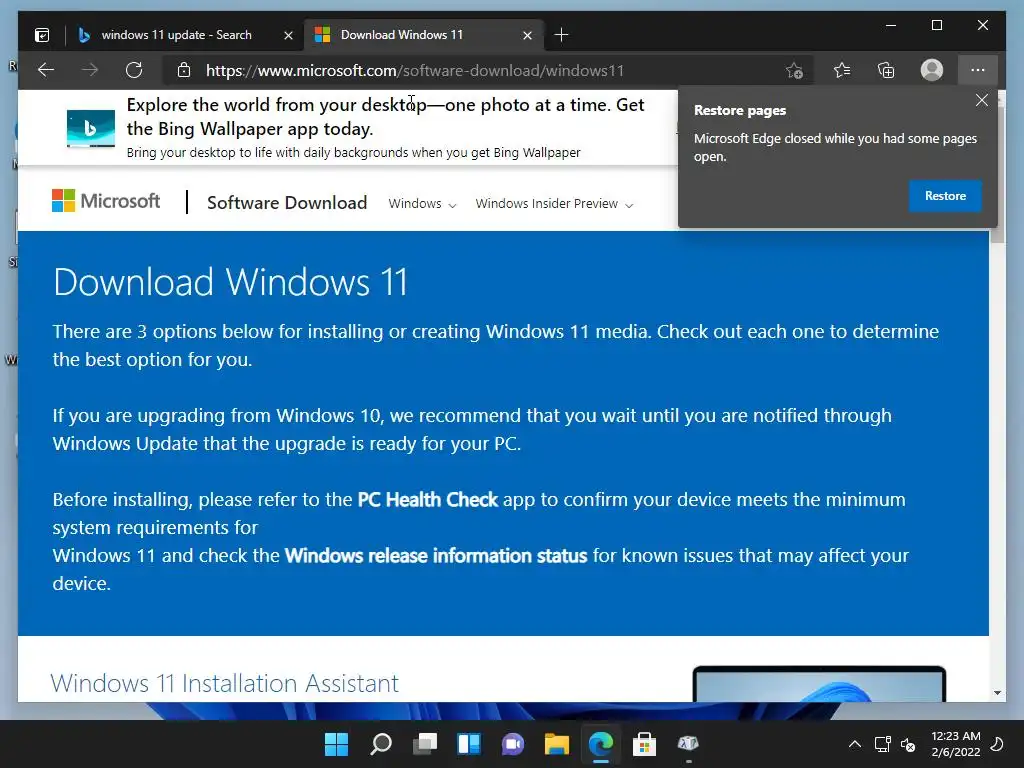The image size is (1024, 768).
Task: Dismiss the Restore pages popup
Action: coord(982,101)
